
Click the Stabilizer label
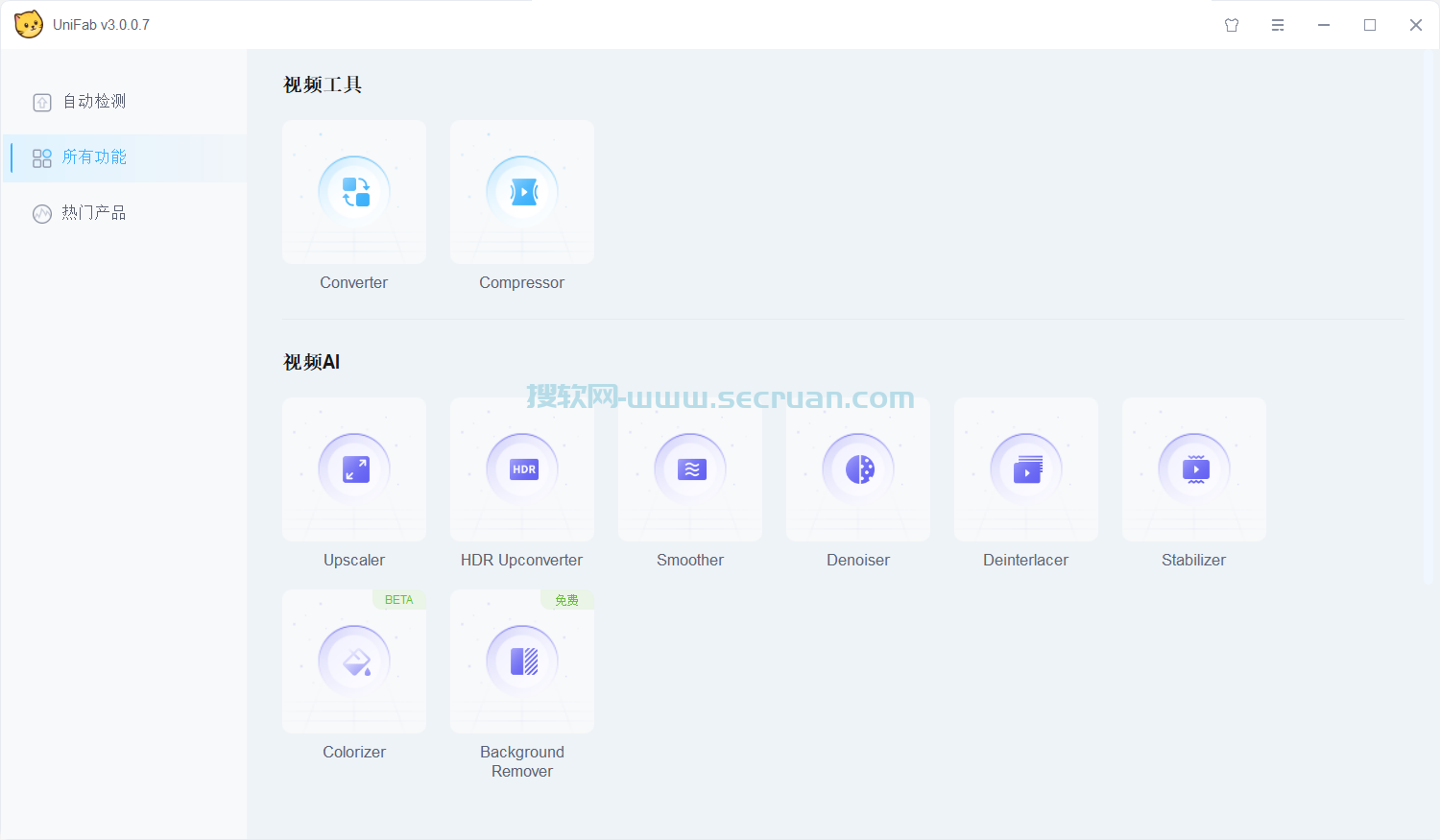coord(1193,560)
